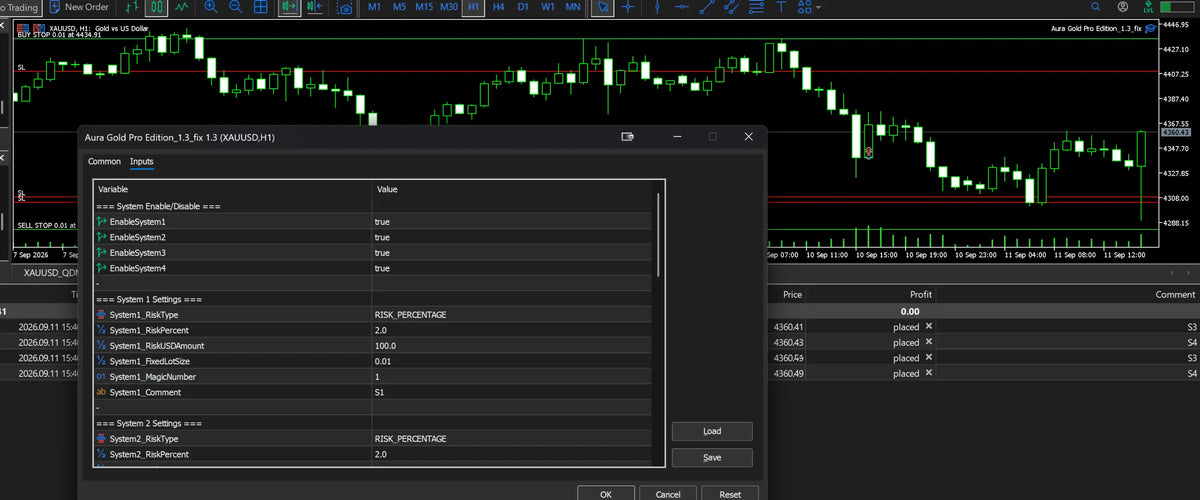Draw a horizontal line on chart
The height and width of the screenshot is (500, 1200).
click(x=682, y=7)
